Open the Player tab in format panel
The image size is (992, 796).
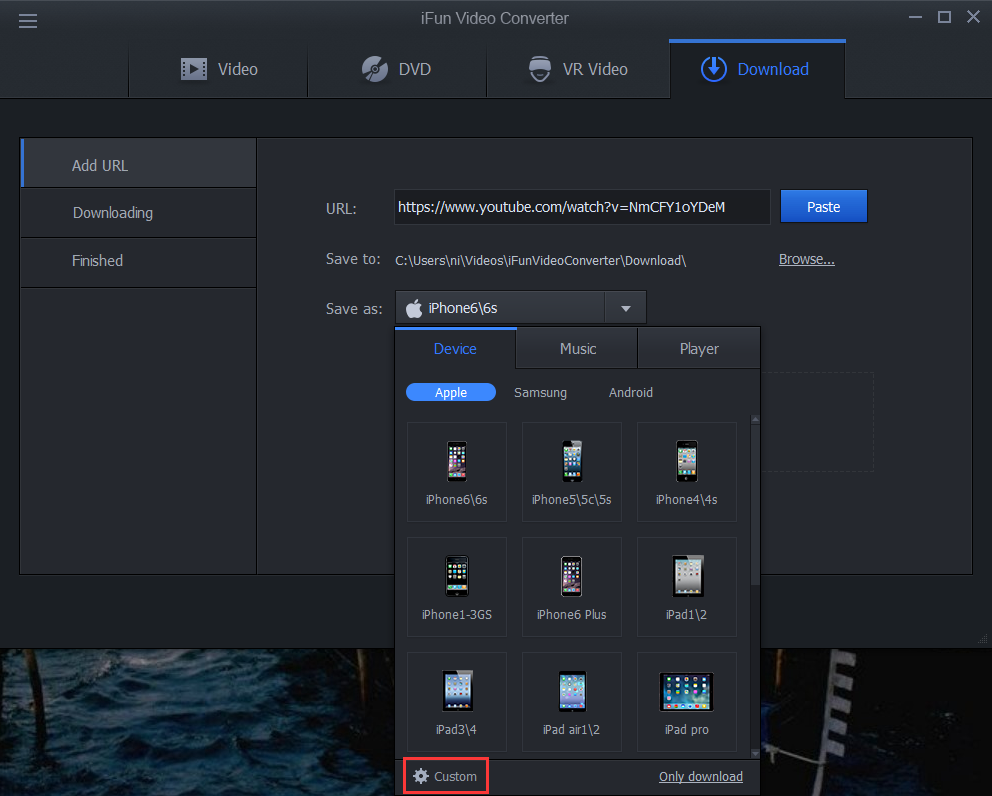(699, 349)
